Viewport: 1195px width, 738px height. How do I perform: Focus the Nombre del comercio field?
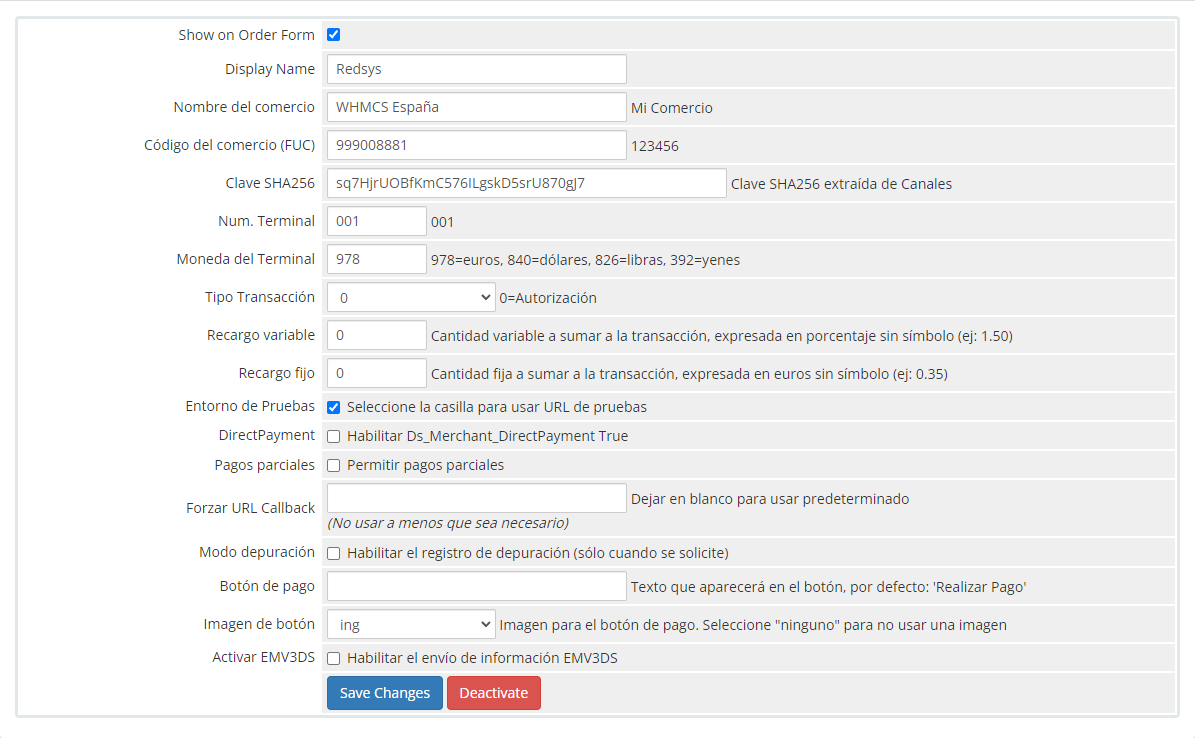[476, 107]
